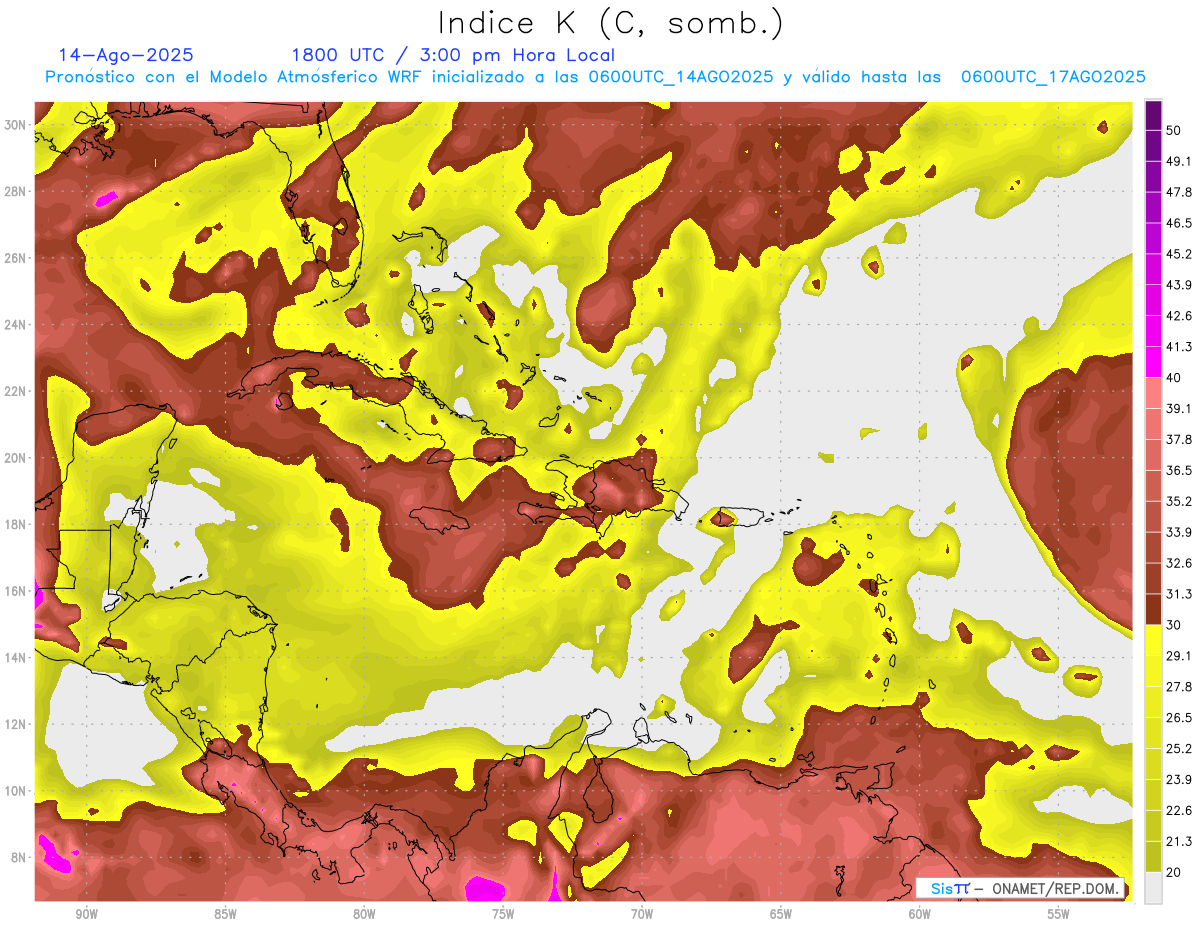Click the 20N latitude axis label
The height and width of the screenshot is (927, 1200).
click(17, 458)
